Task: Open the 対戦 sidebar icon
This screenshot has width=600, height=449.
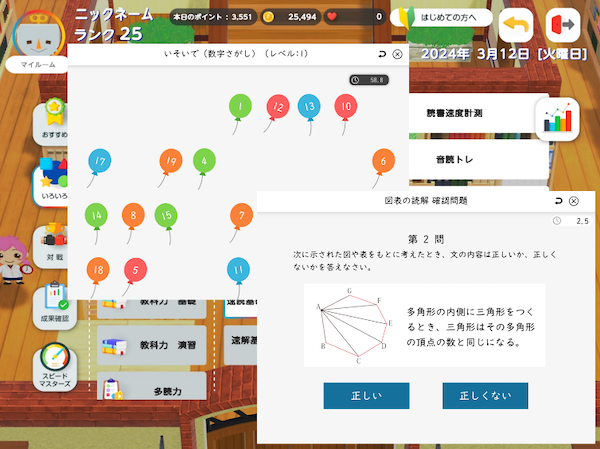Action: click(53, 242)
